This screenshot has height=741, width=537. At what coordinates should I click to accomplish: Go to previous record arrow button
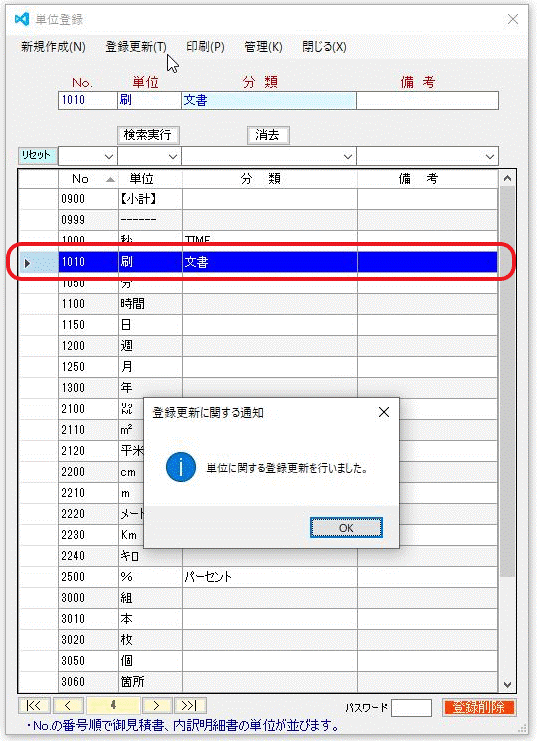pos(69,706)
